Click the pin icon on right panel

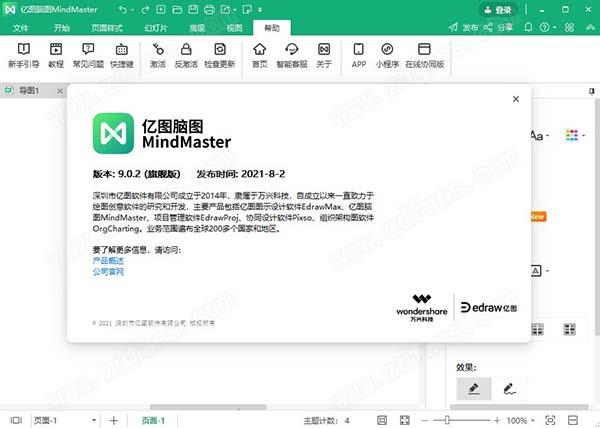pyautogui.click(x=592, y=91)
